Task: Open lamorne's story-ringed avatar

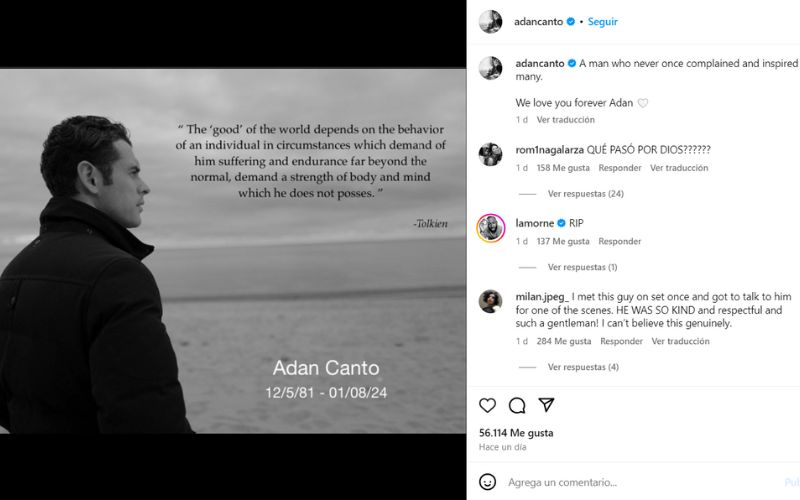Action: pyautogui.click(x=490, y=228)
